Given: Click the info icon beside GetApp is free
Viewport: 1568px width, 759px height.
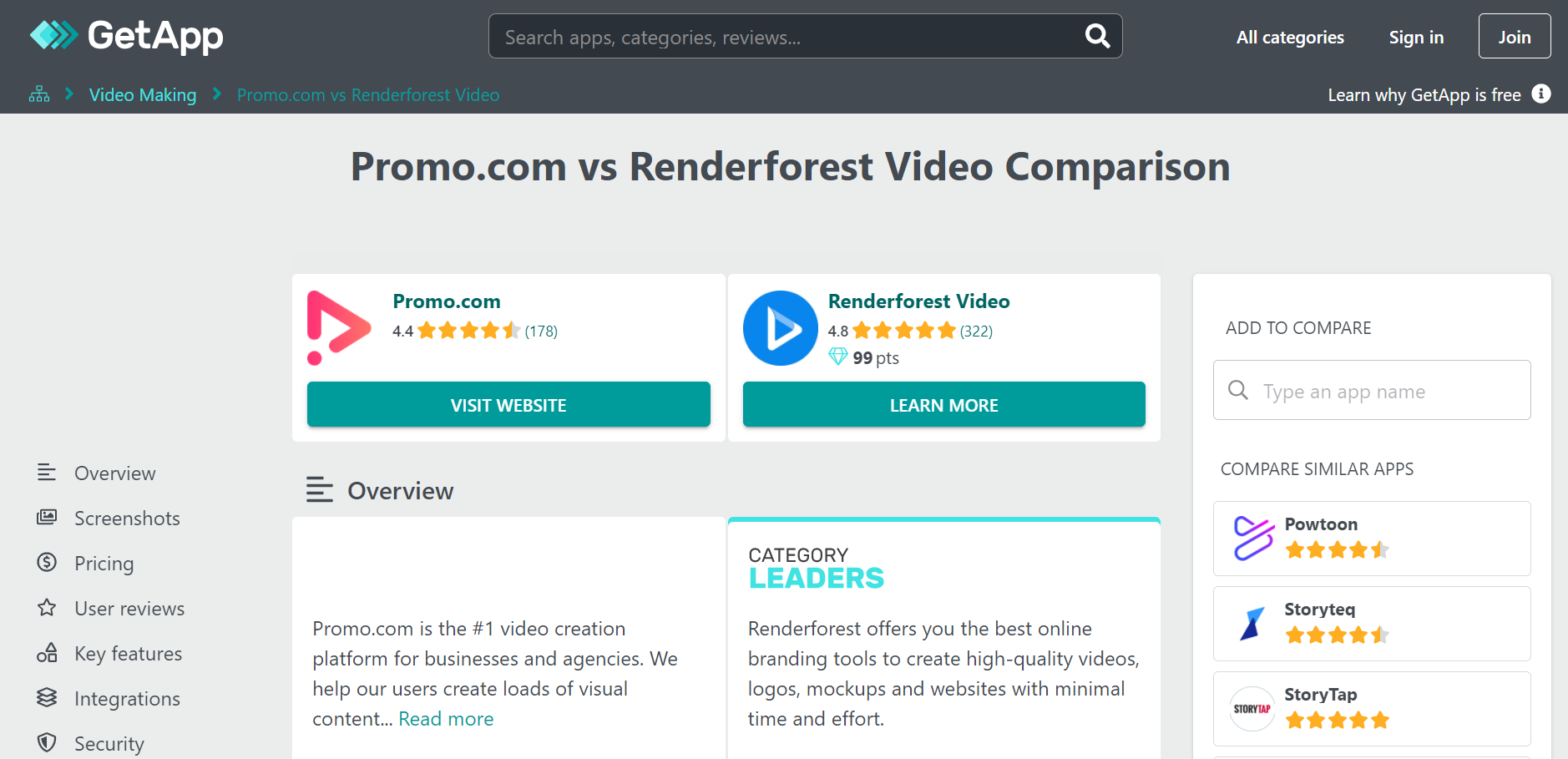Looking at the screenshot, I should click(1541, 94).
